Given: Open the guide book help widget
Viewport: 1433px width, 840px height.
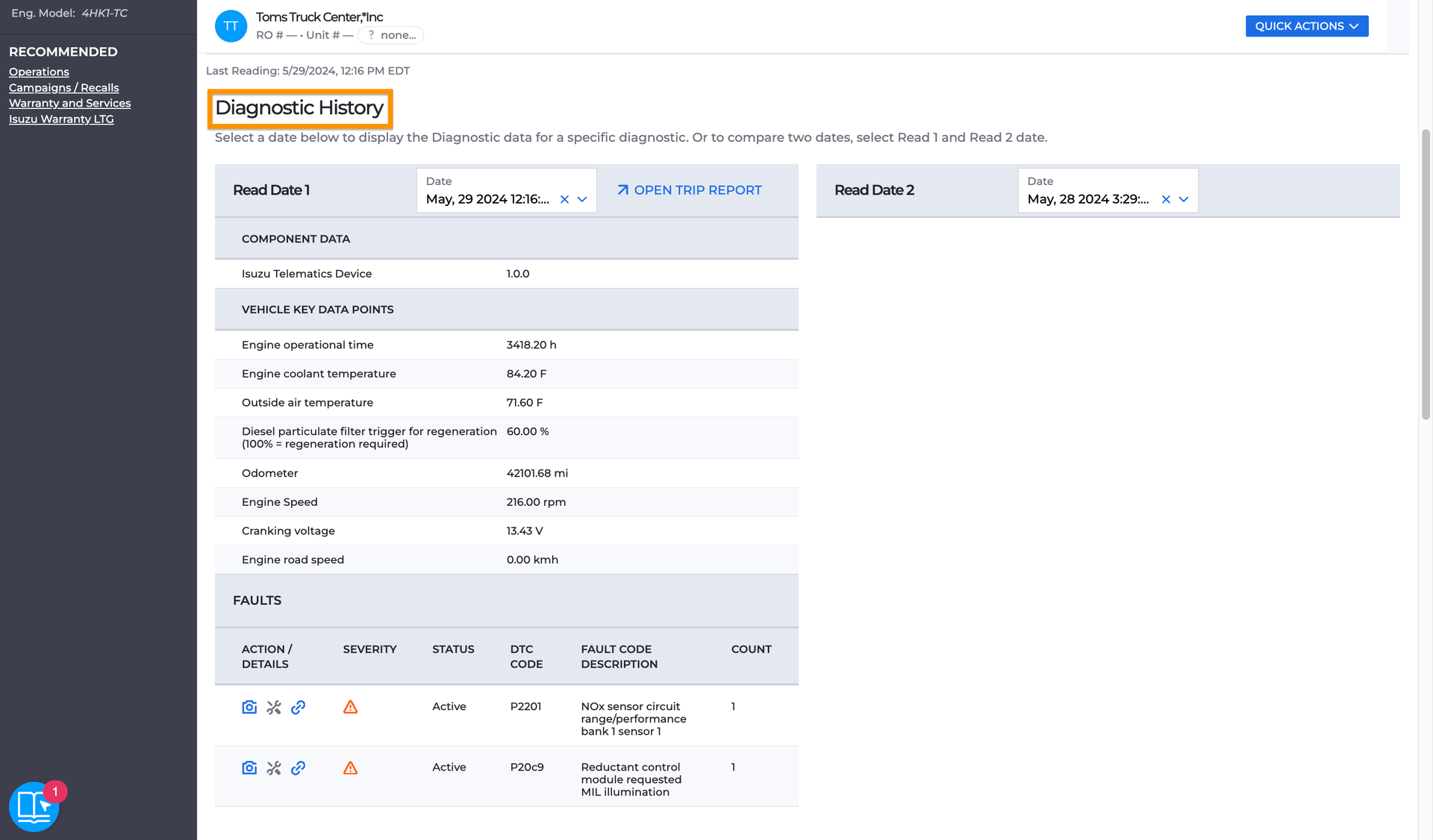Looking at the screenshot, I should coord(34,806).
